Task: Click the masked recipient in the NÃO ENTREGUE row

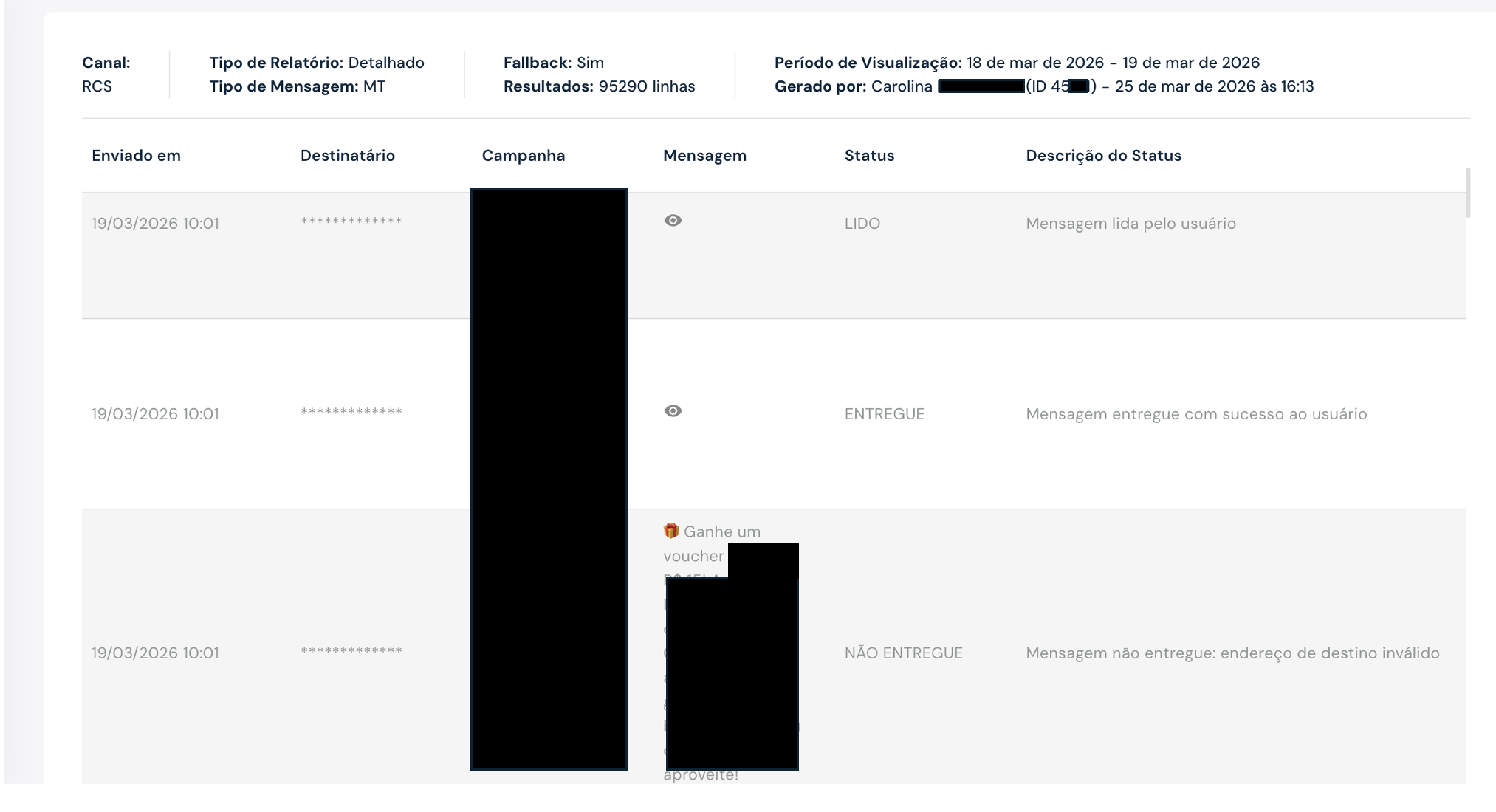Action: [351, 652]
